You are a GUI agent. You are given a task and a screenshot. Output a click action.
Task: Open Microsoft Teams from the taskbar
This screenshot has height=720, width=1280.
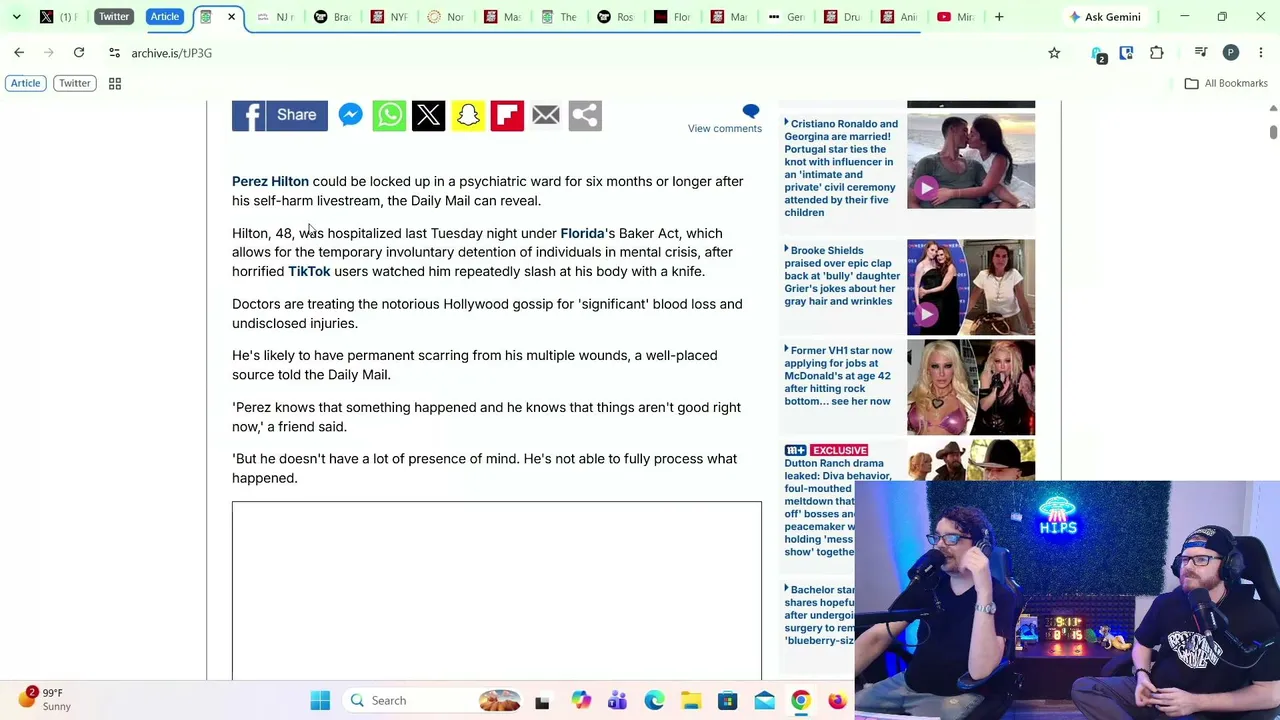617,701
